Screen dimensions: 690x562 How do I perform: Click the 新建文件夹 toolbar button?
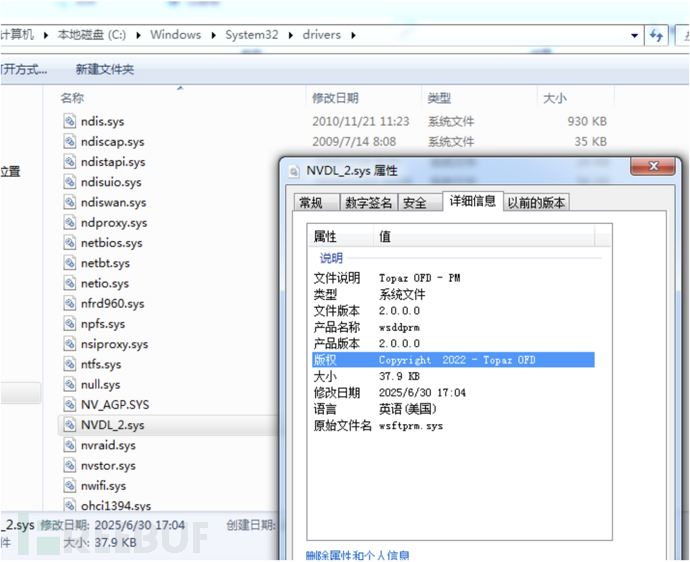(x=105, y=69)
